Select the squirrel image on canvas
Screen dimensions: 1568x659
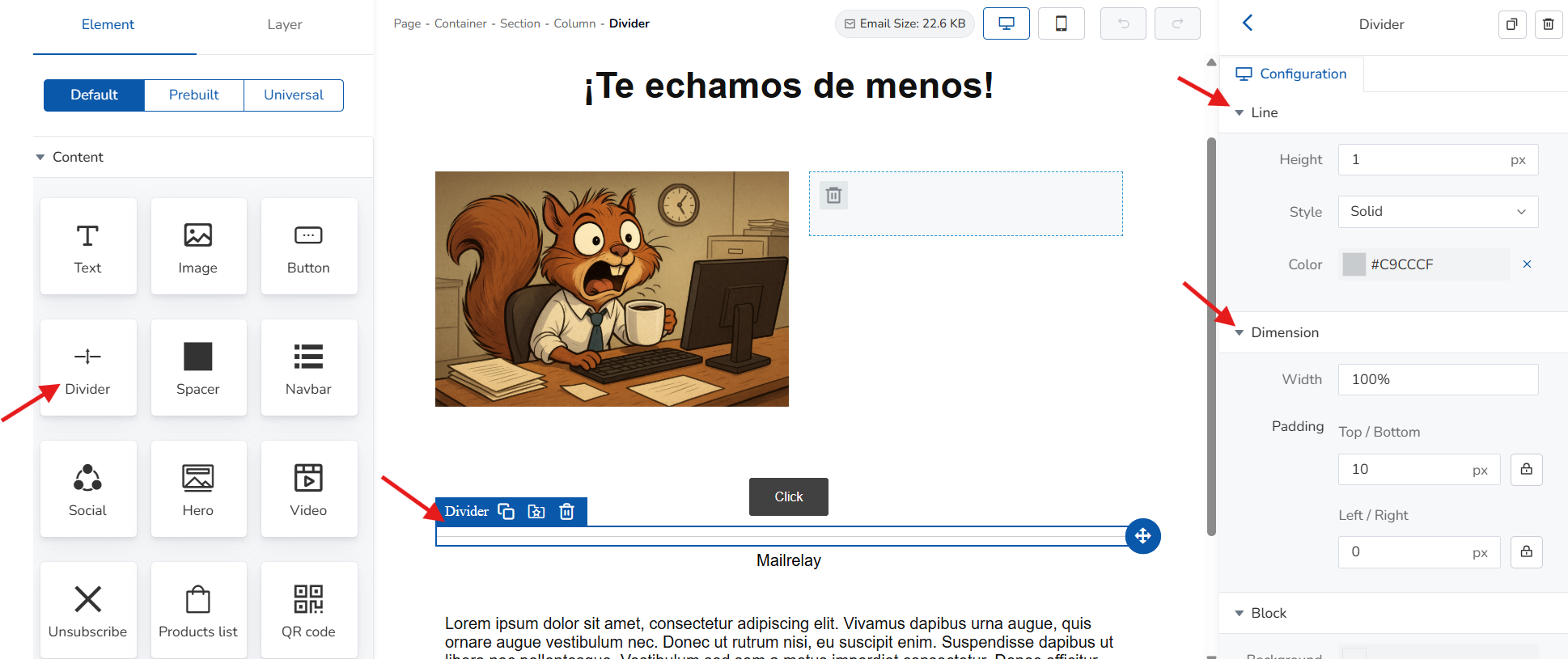[x=612, y=289]
